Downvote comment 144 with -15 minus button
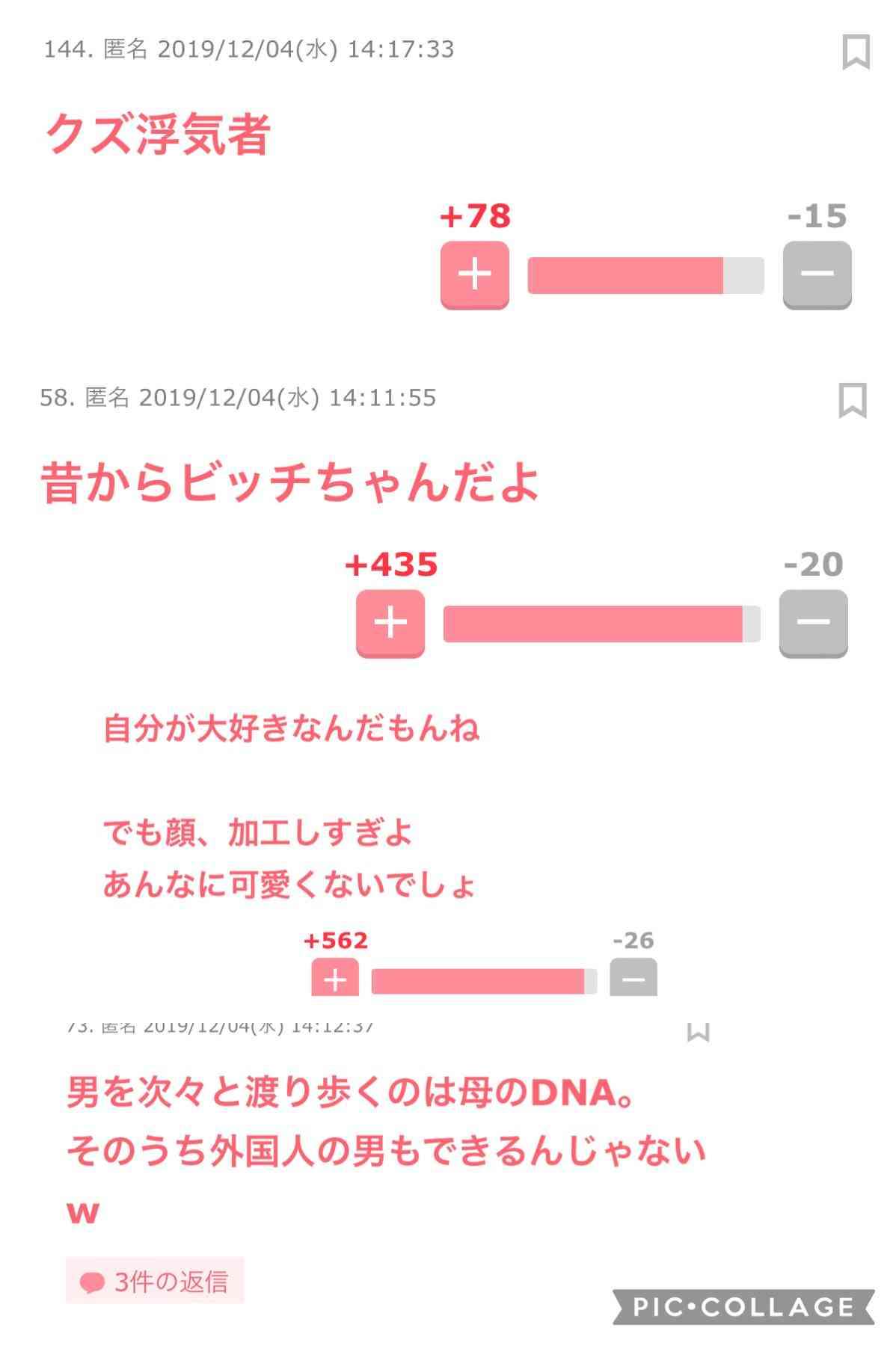 tap(817, 274)
